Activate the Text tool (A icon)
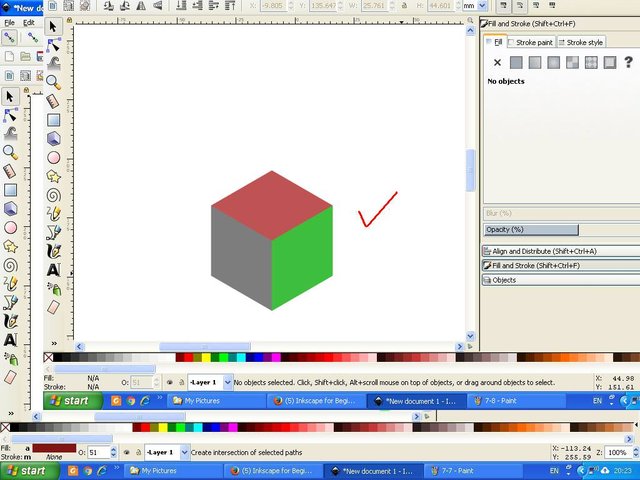Image resolution: width=640 pixels, height=480 pixels. coord(54,269)
